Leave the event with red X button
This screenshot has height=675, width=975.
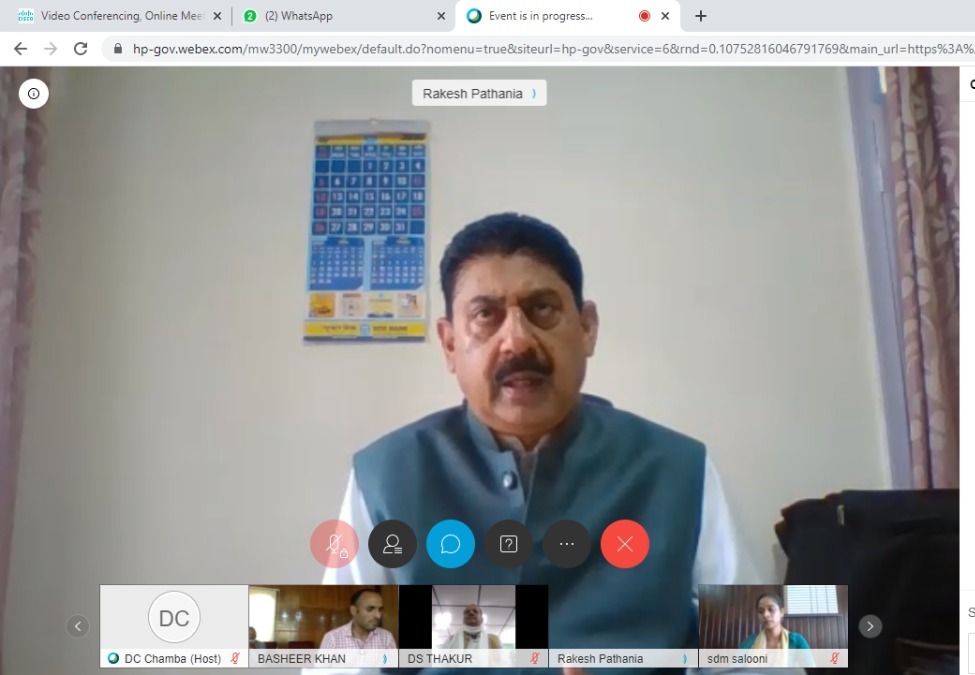tap(625, 544)
